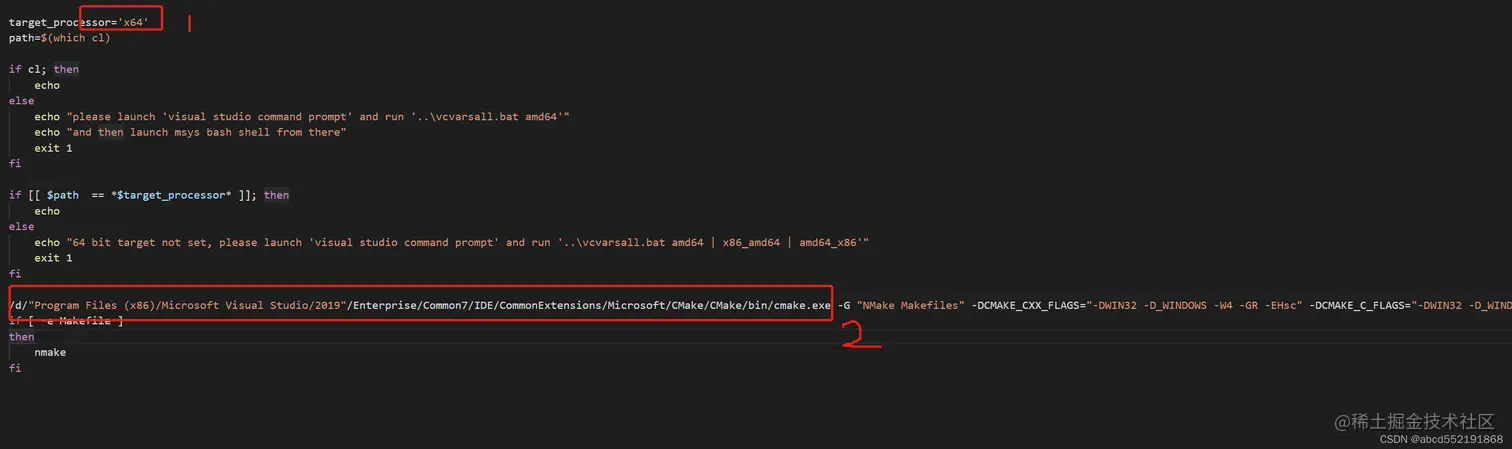
Task: Click the line "if [[ $path == *$target_processor* ]]; then"
Action: point(149,195)
